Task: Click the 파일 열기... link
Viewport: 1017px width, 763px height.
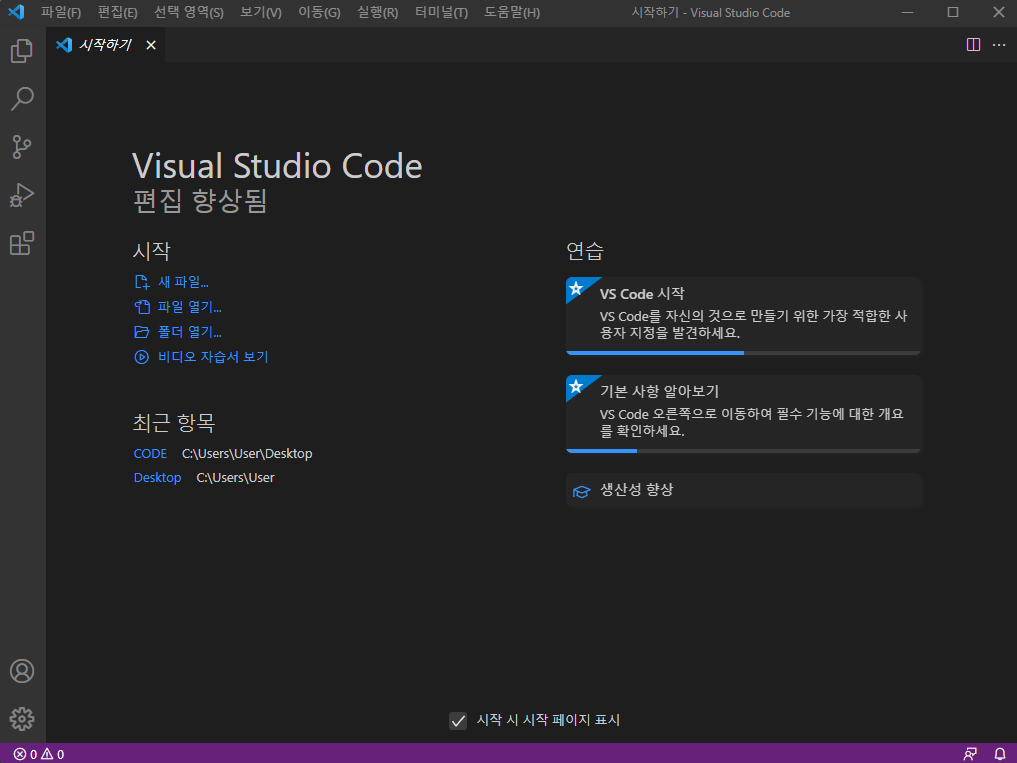Action: [x=189, y=307]
